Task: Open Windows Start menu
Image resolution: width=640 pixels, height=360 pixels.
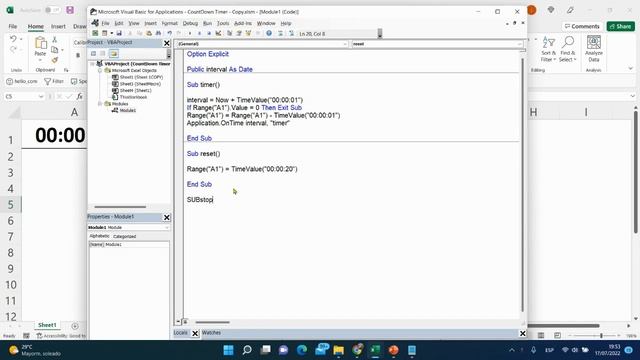Action: point(229,350)
